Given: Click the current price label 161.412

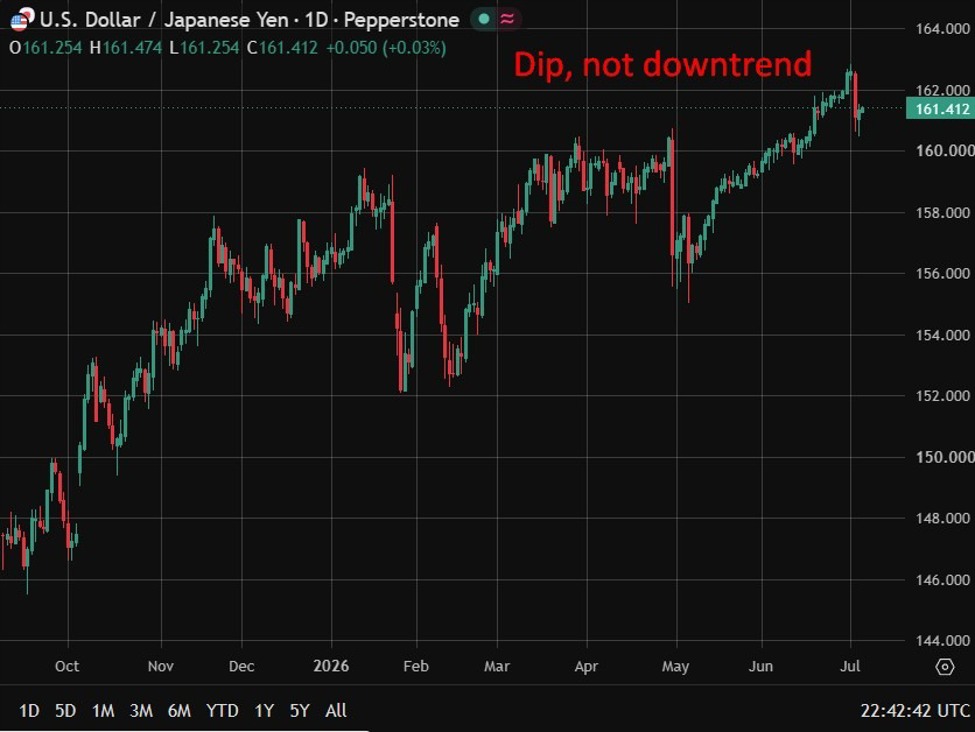Looking at the screenshot, I should pos(941,109).
